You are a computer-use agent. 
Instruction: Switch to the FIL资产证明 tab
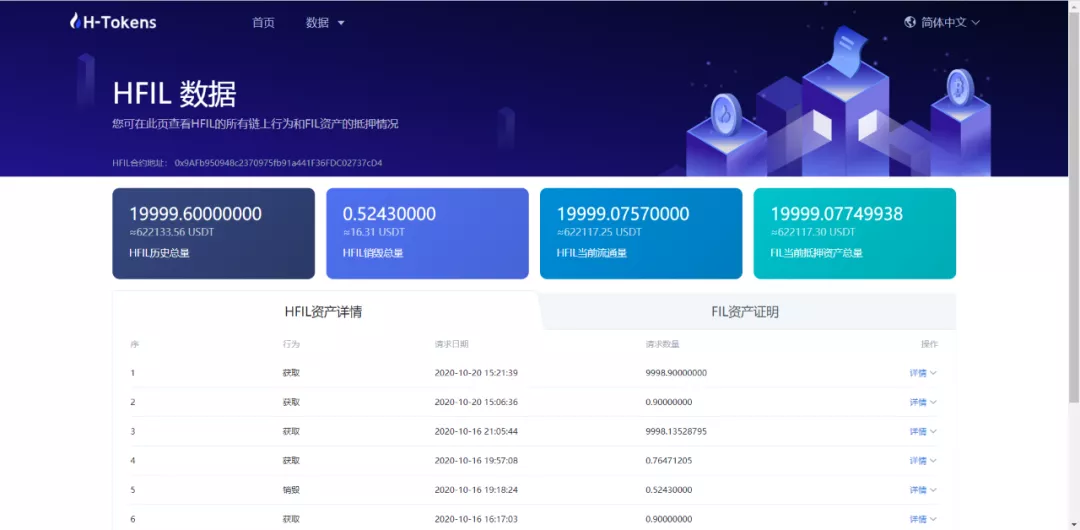pos(745,312)
